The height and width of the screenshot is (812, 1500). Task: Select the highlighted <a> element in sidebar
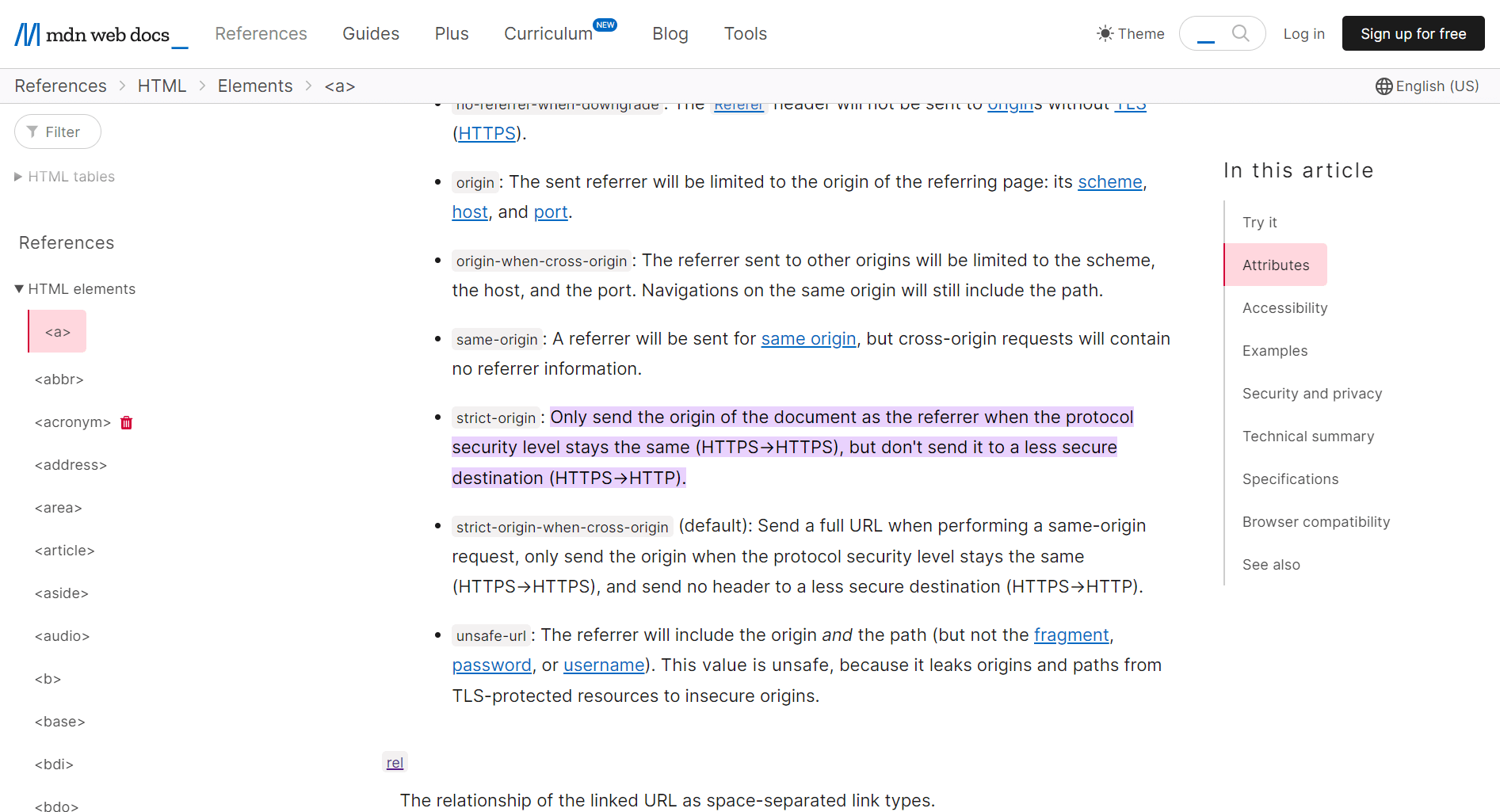(x=56, y=331)
